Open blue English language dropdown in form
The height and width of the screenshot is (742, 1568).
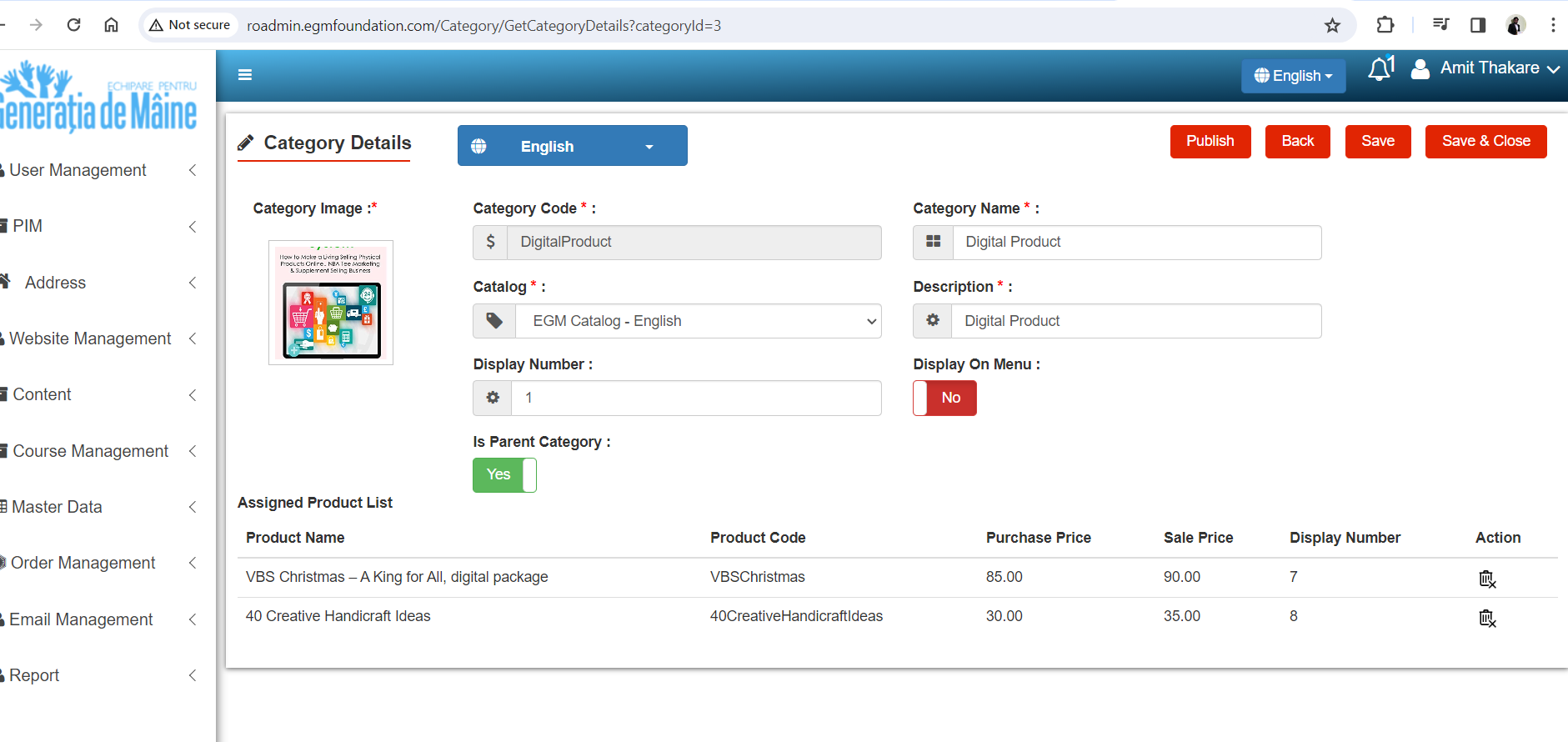572,146
